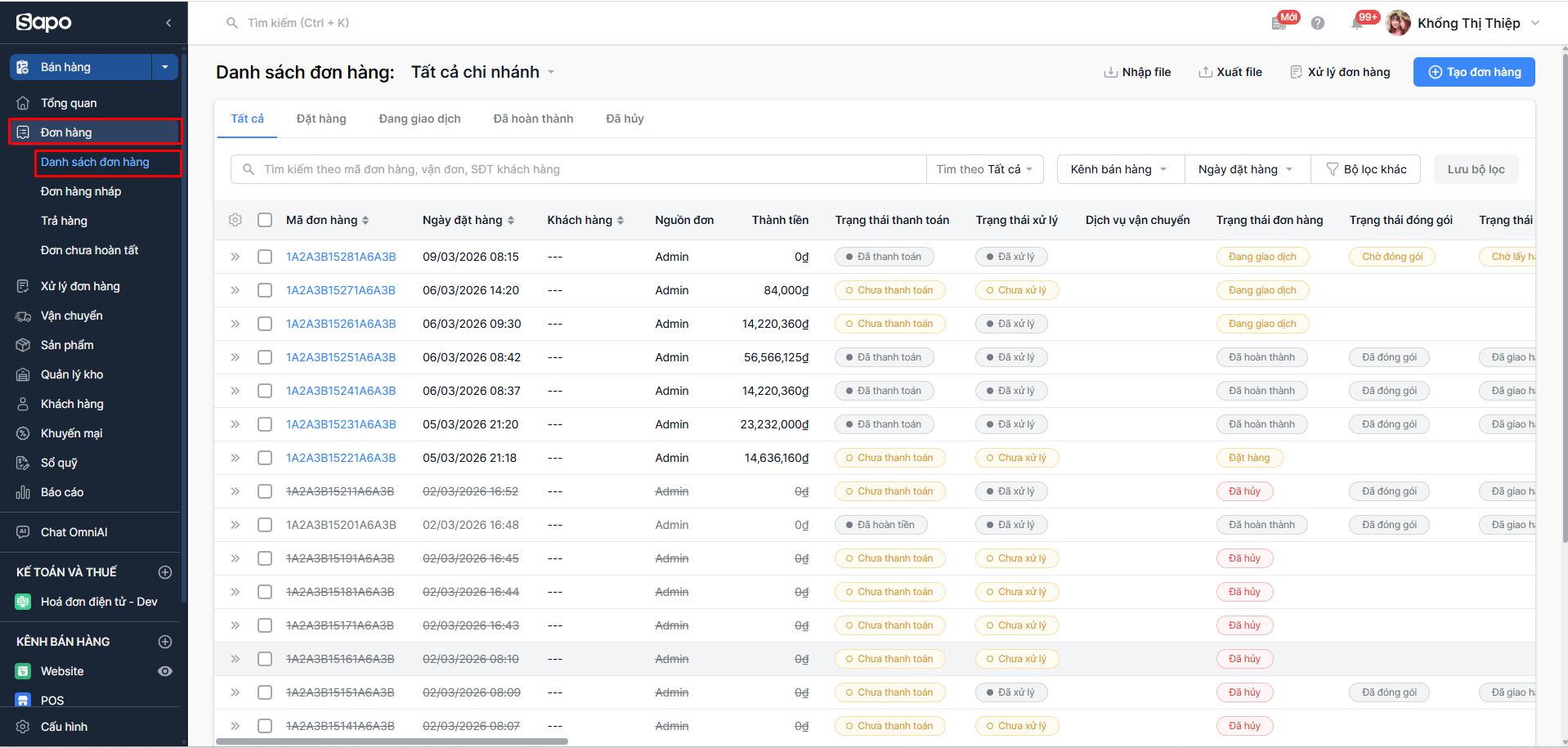Click the news announcement icon marked Mới
1568x748 pixels.
click(x=1279, y=24)
